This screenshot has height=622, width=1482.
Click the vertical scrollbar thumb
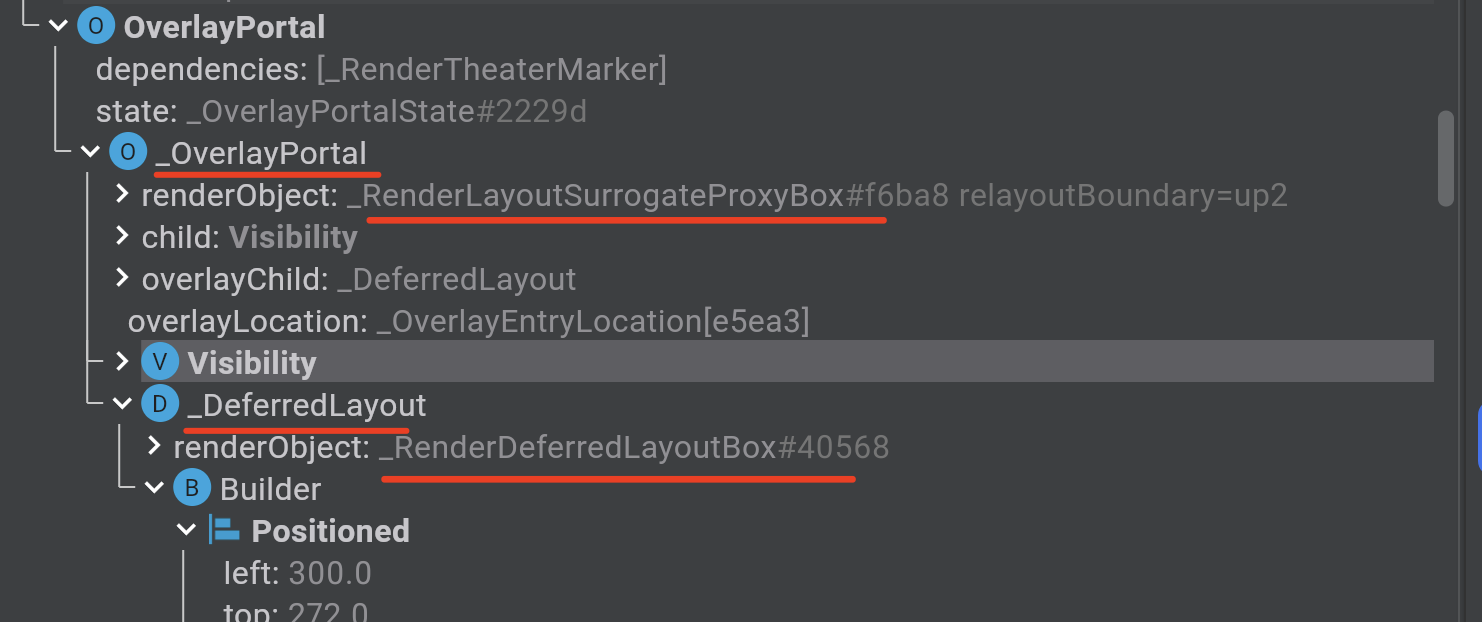pos(1445,158)
